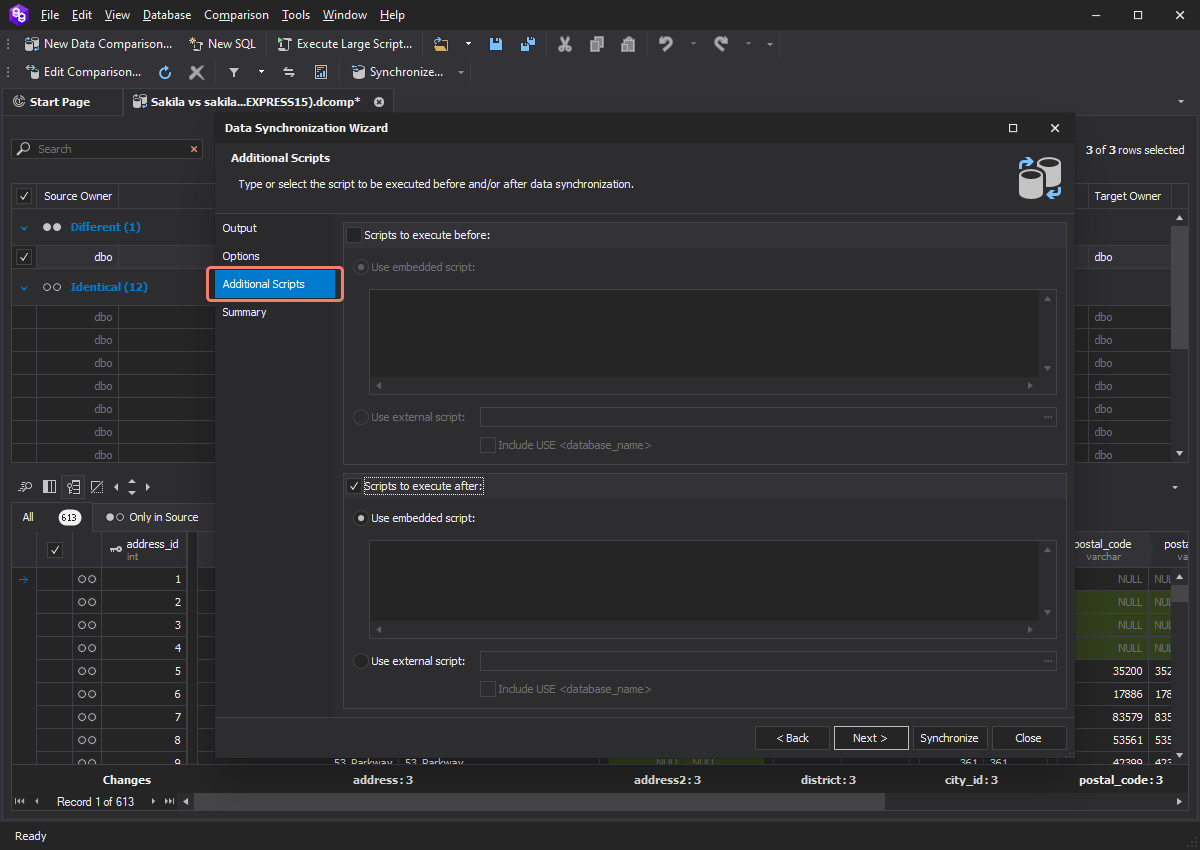Swap source and target databases

(x=288, y=72)
